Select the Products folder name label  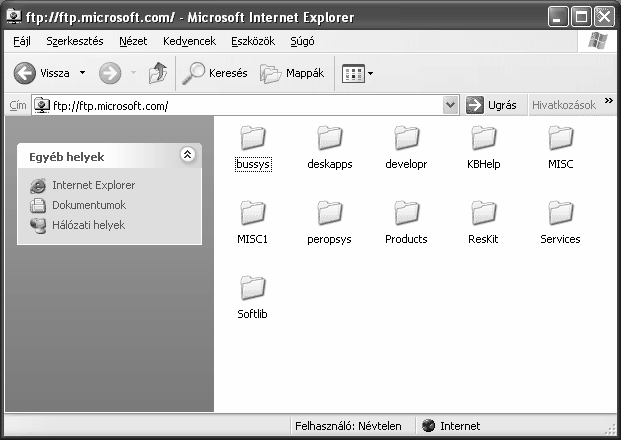(x=406, y=239)
